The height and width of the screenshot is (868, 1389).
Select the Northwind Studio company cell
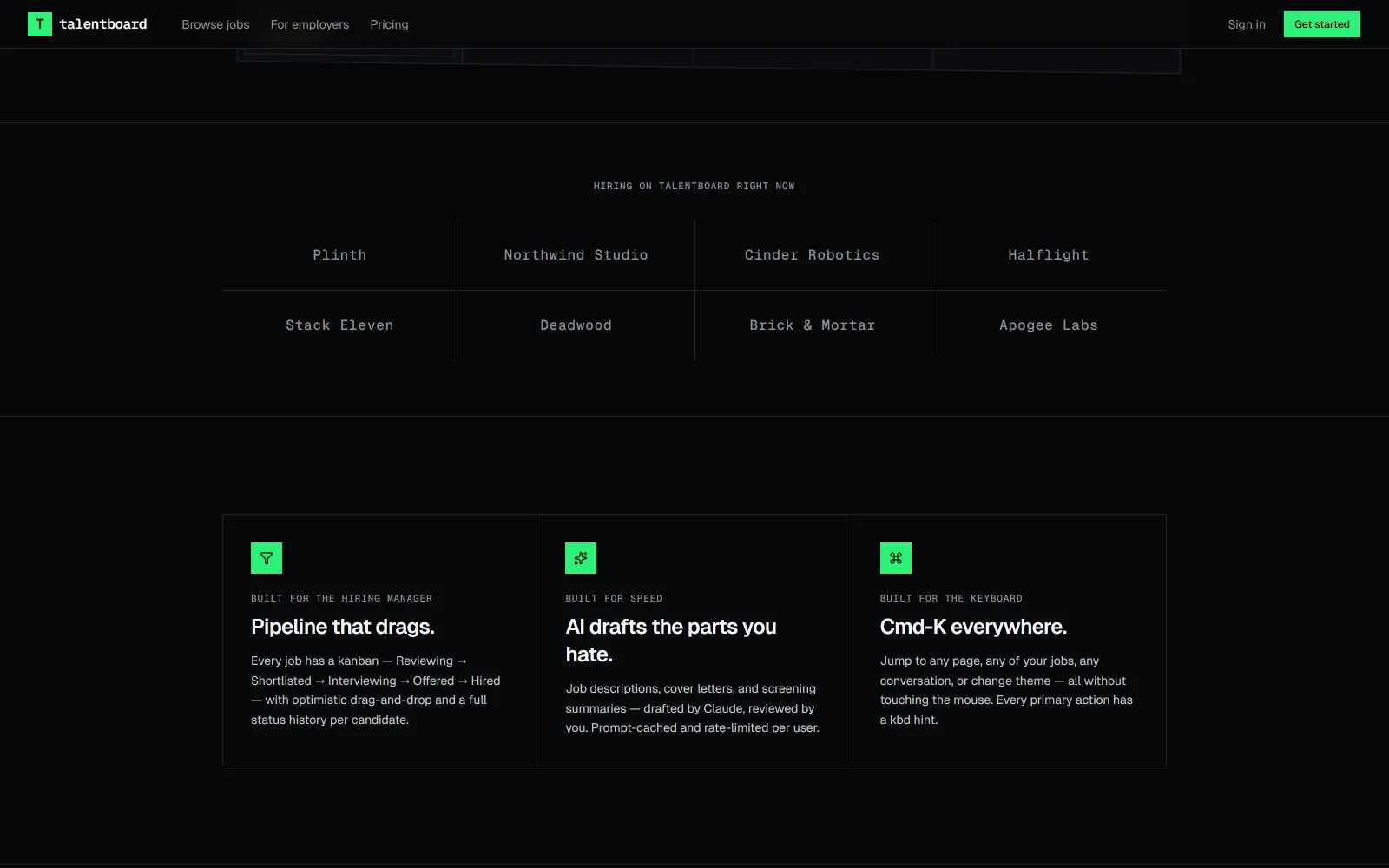point(576,255)
